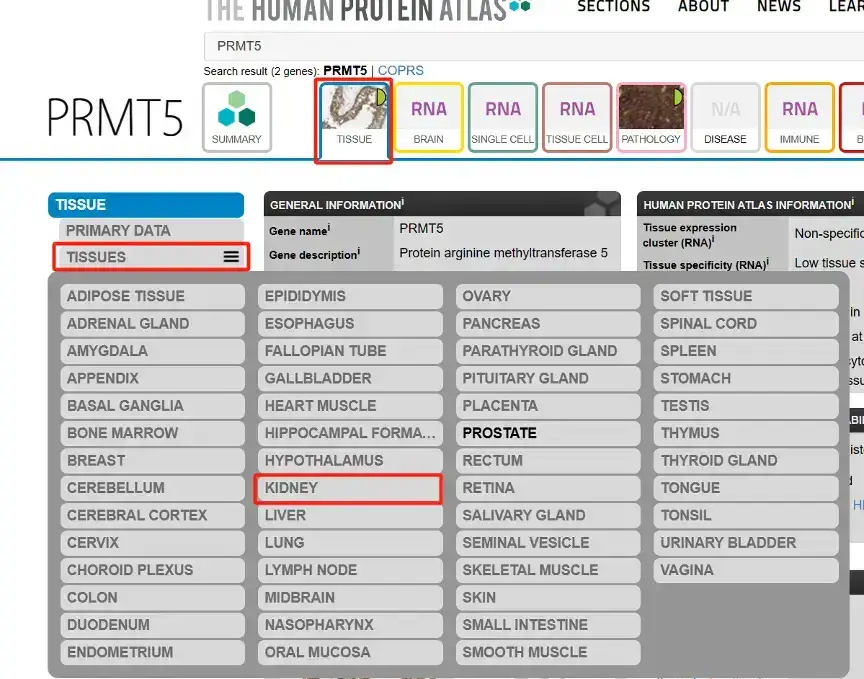Screen dimensions: 864x679
Task: Pick Hippocampal Formation tissue entry
Action: (348, 433)
